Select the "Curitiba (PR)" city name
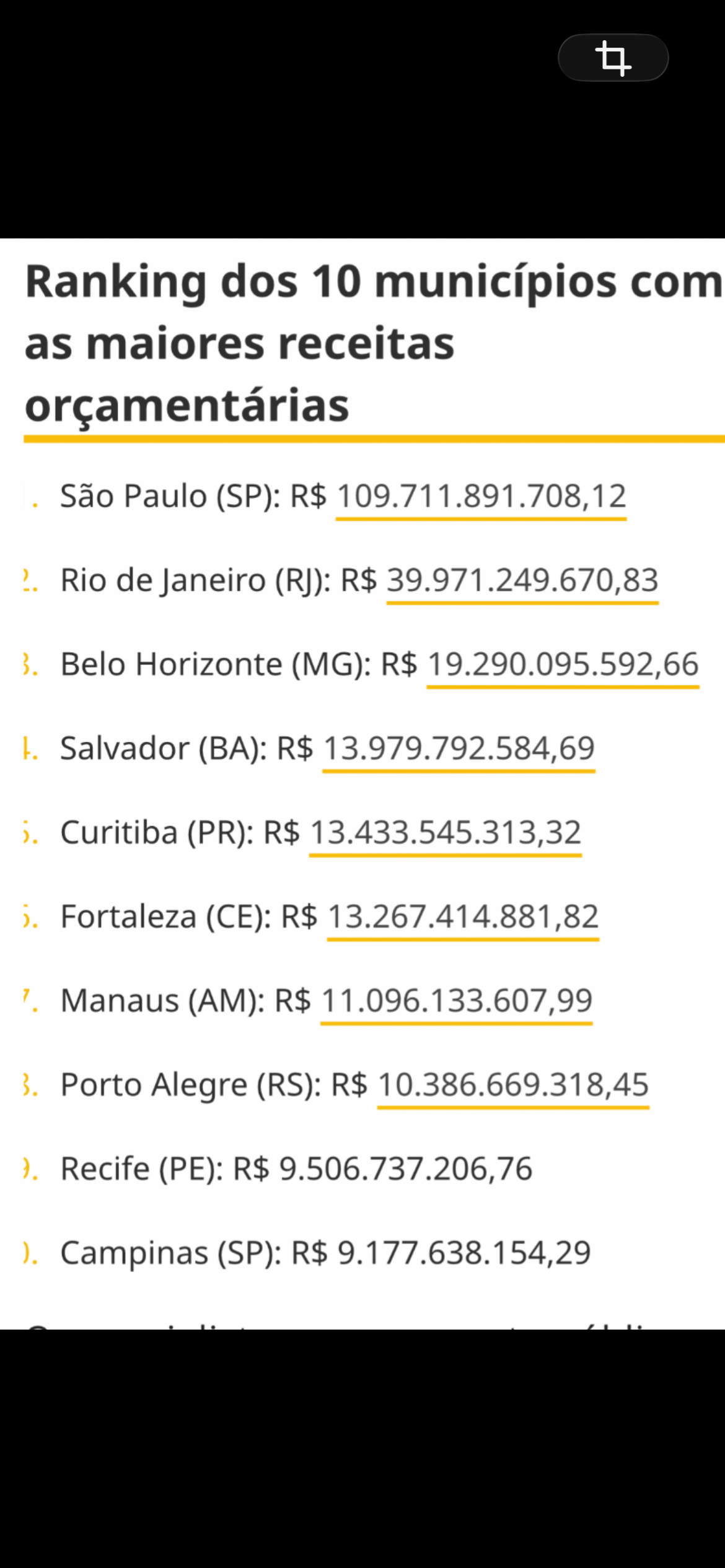725x1568 pixels. point(156,833)
